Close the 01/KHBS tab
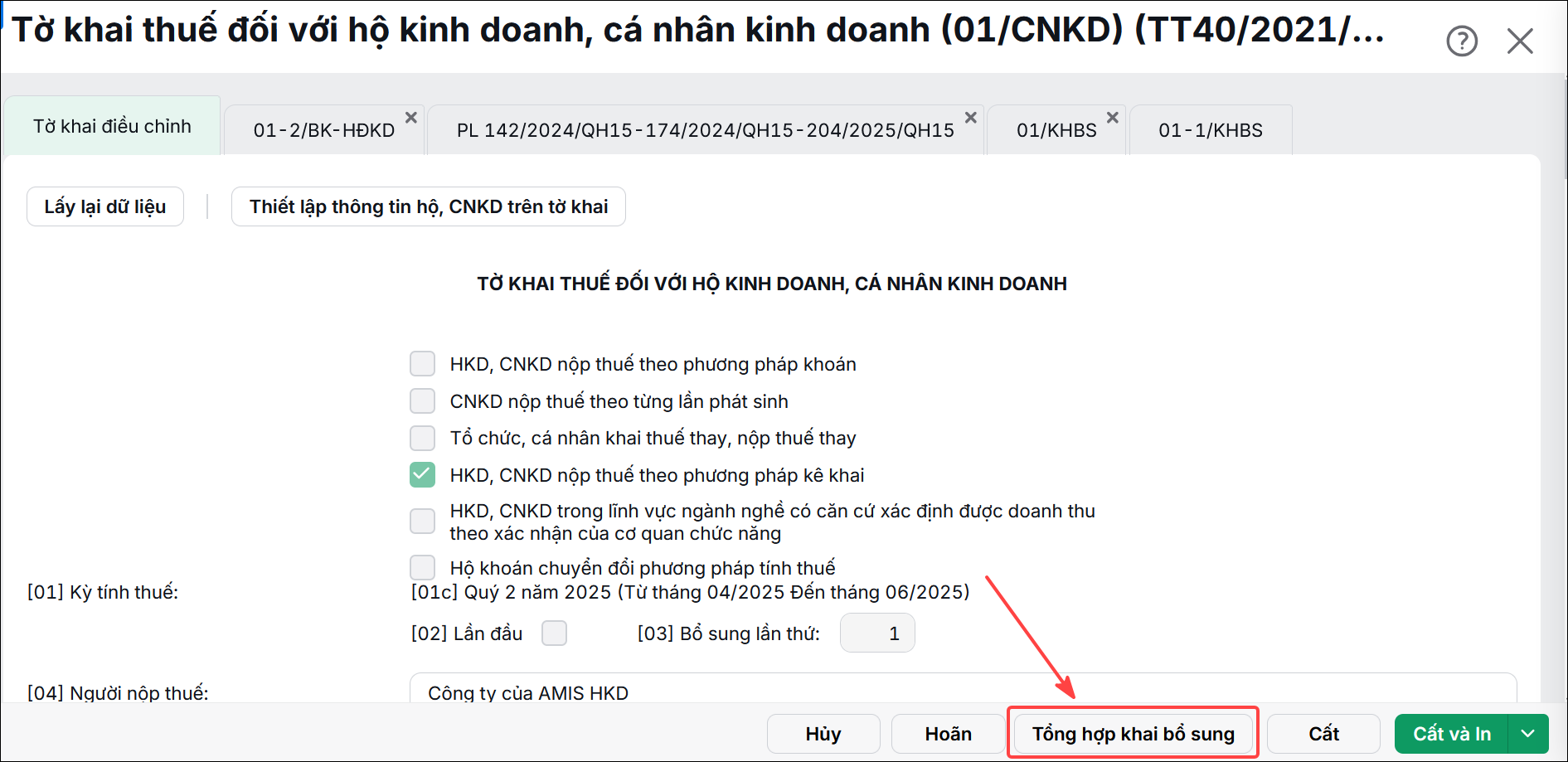 [x=1113, y=118]
